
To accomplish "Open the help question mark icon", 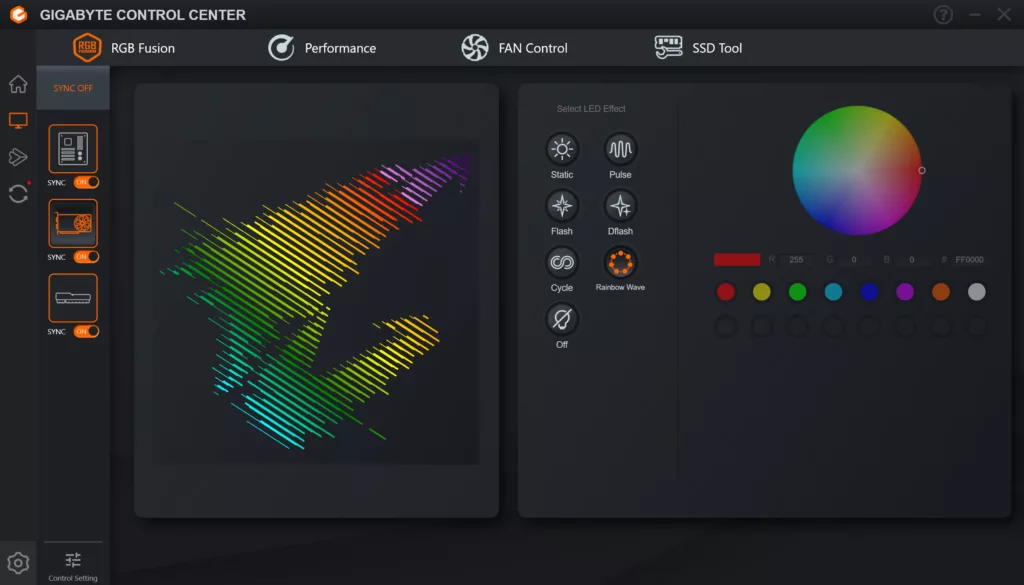I will click(943, 14).
